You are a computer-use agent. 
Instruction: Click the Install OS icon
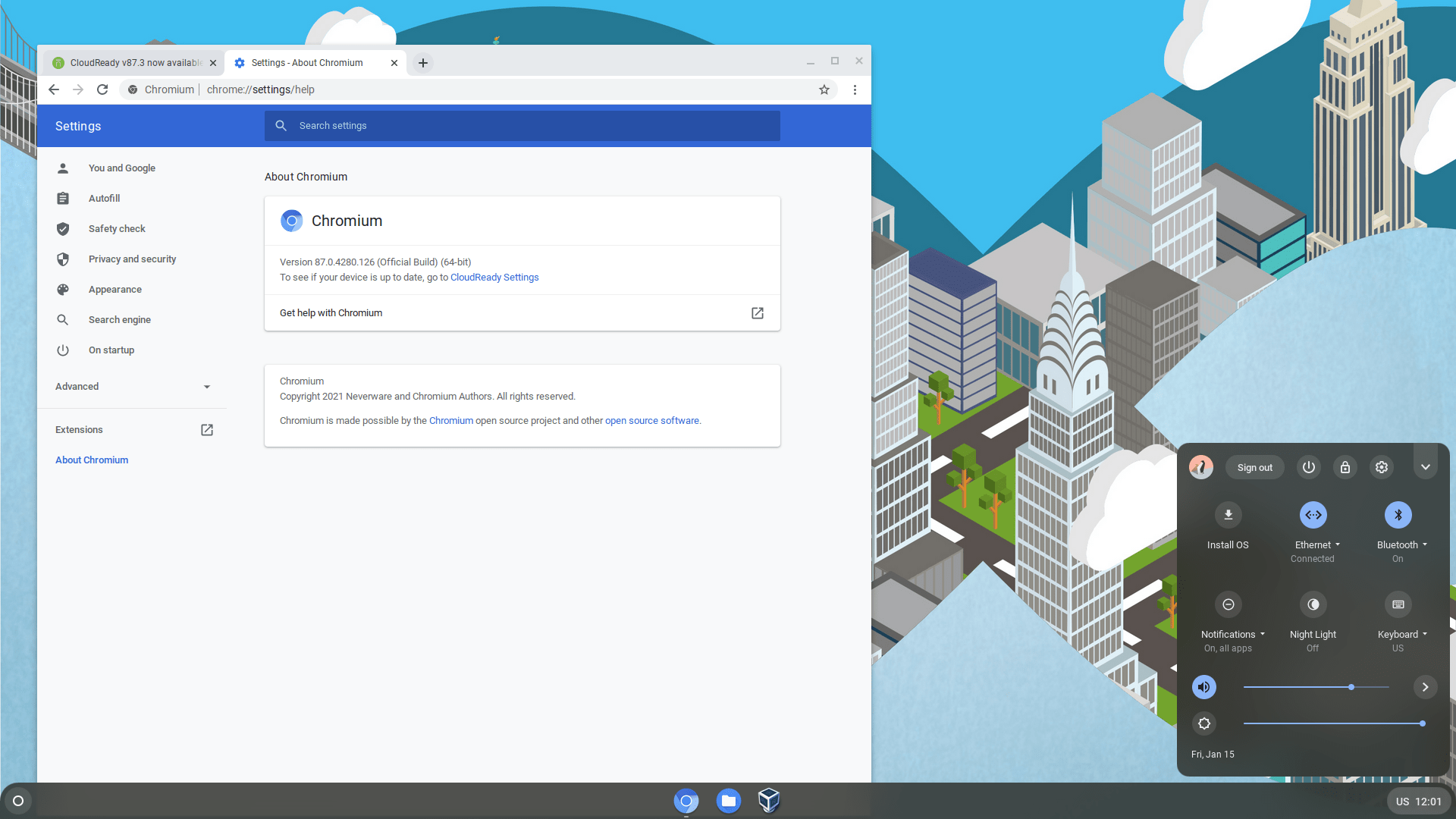point(1228,515)
